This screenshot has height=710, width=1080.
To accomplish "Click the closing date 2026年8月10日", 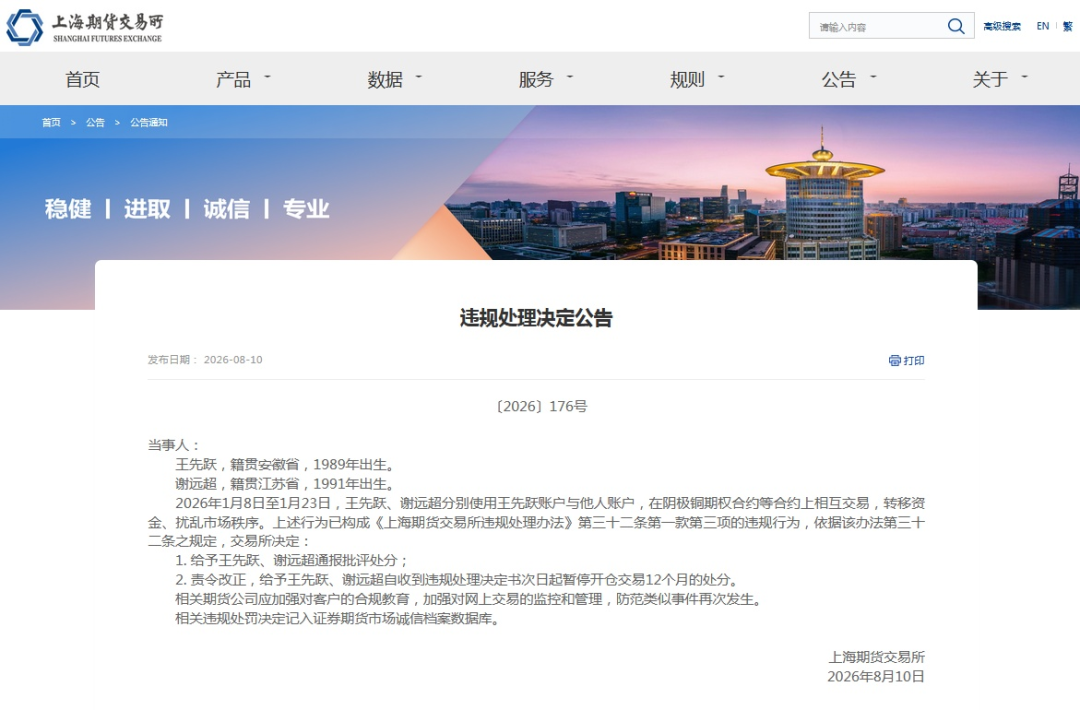I will 876,676.
